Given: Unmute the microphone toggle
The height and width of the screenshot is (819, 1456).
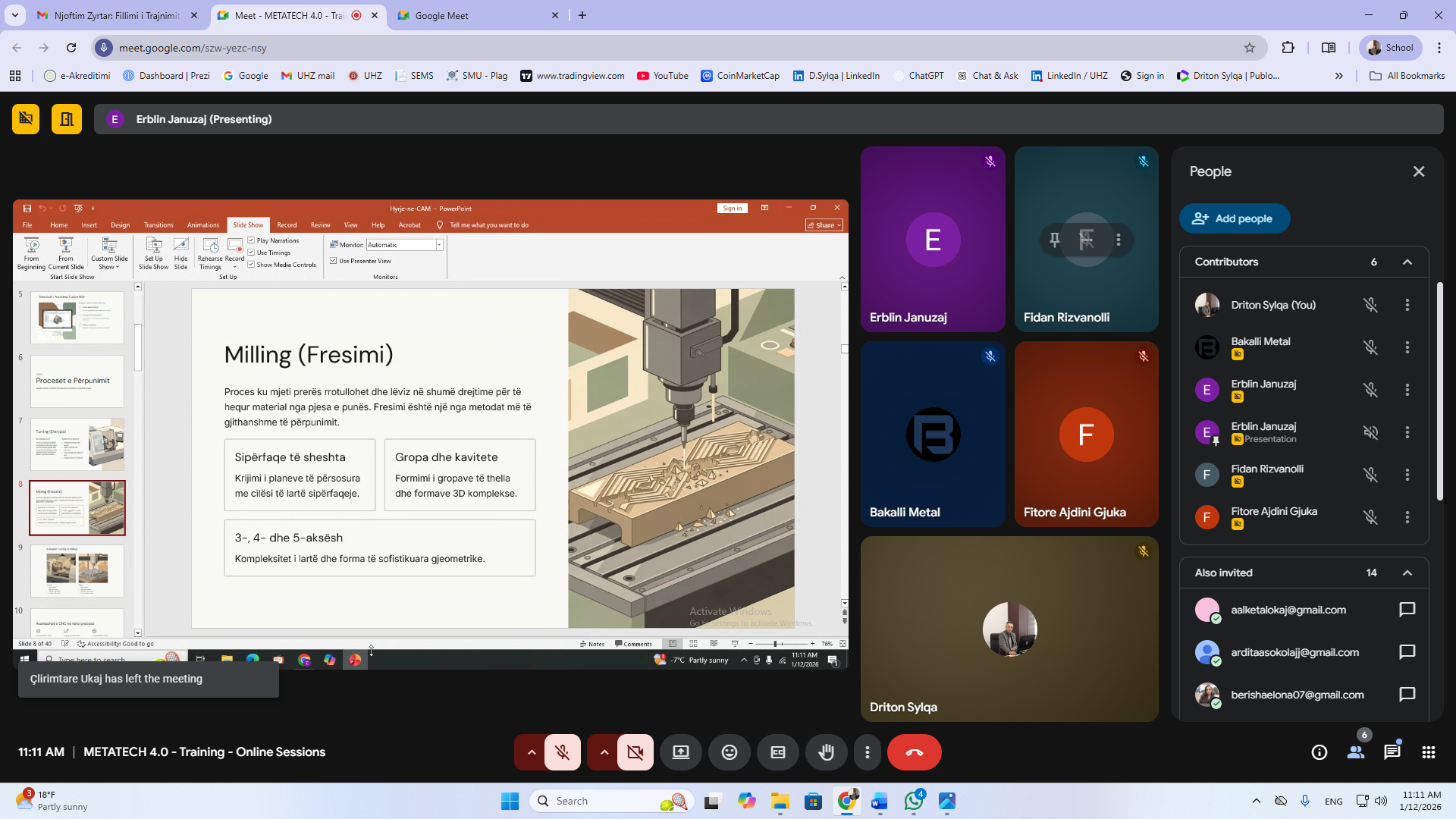Looking at the screenshot, I should [x=562, y=752].
